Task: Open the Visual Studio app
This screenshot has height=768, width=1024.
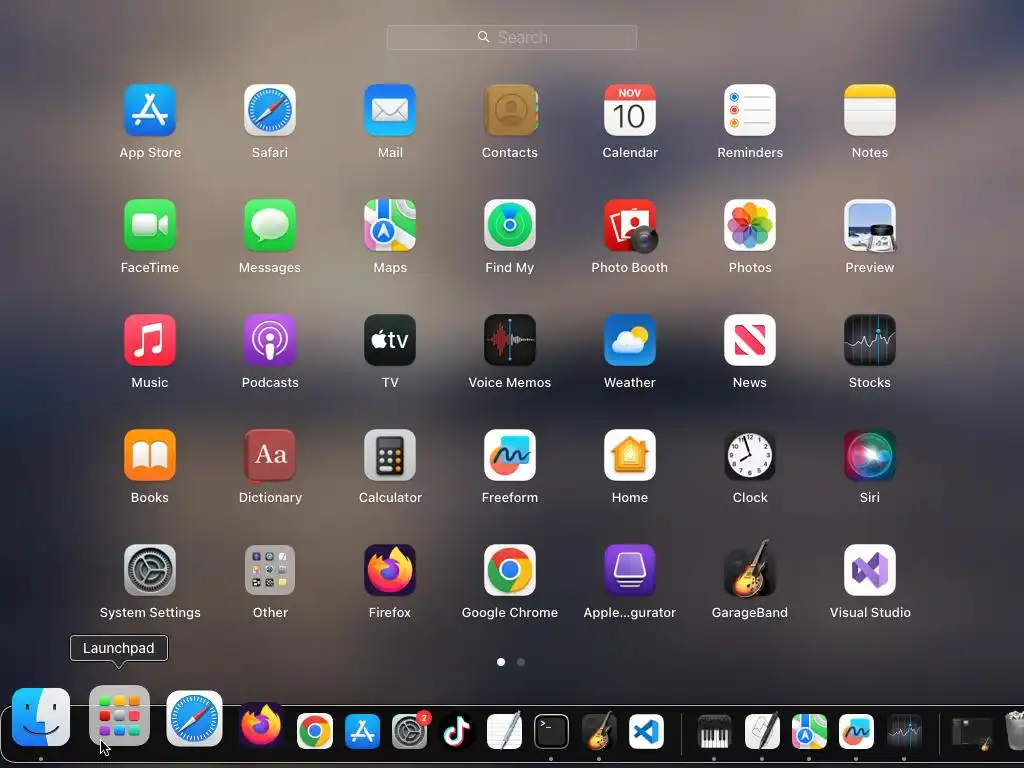Action: (870, 570)
